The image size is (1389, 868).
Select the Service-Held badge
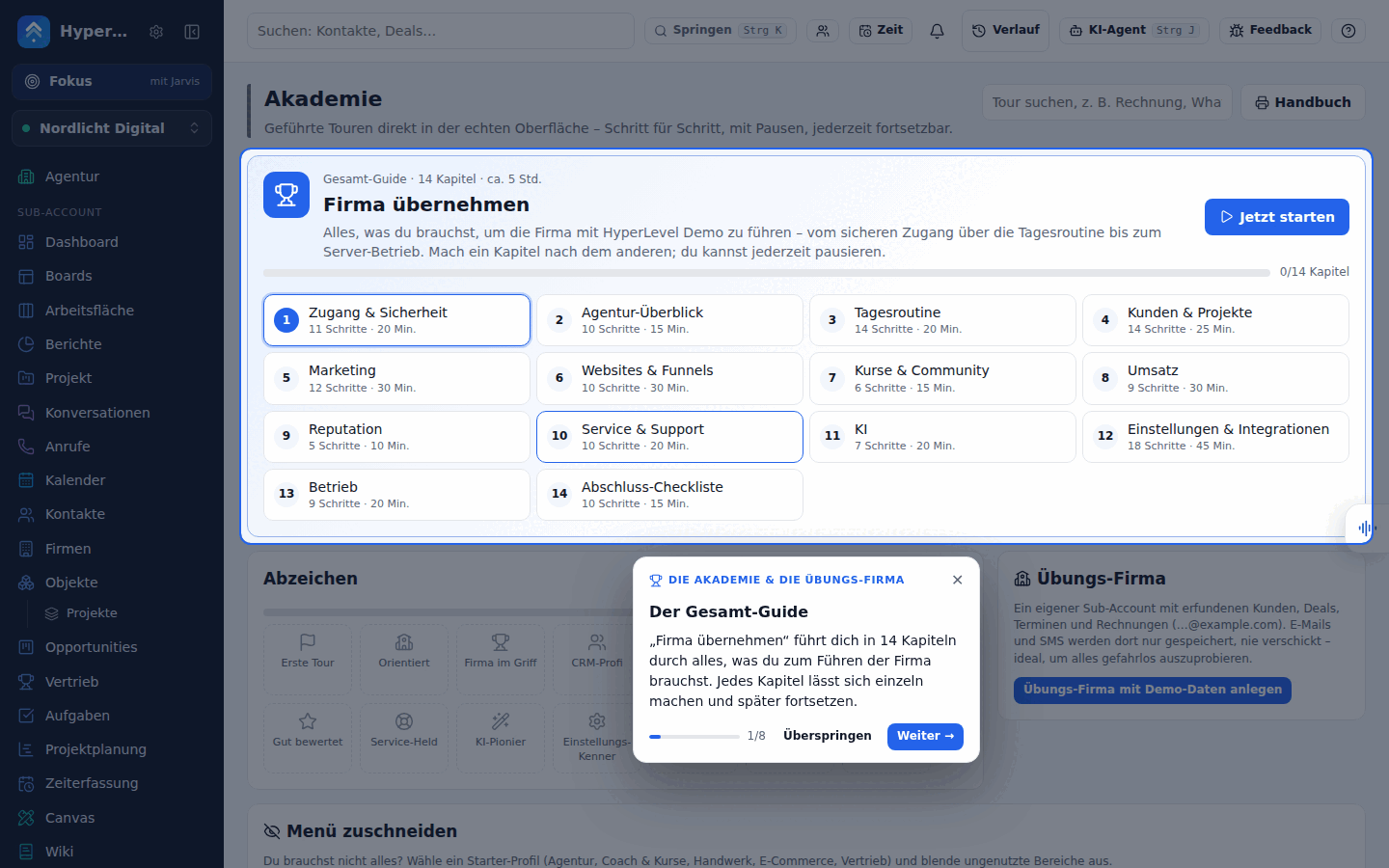(x=404, y=739)
